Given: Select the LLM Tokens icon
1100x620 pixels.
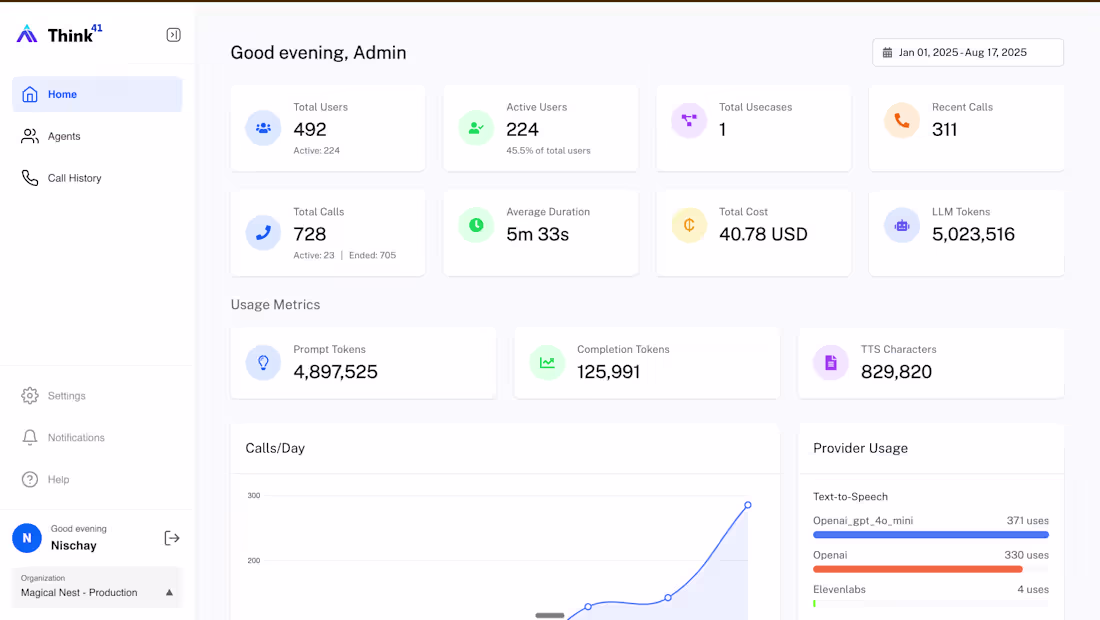Looking at the screenshot, I should [901, 225].
